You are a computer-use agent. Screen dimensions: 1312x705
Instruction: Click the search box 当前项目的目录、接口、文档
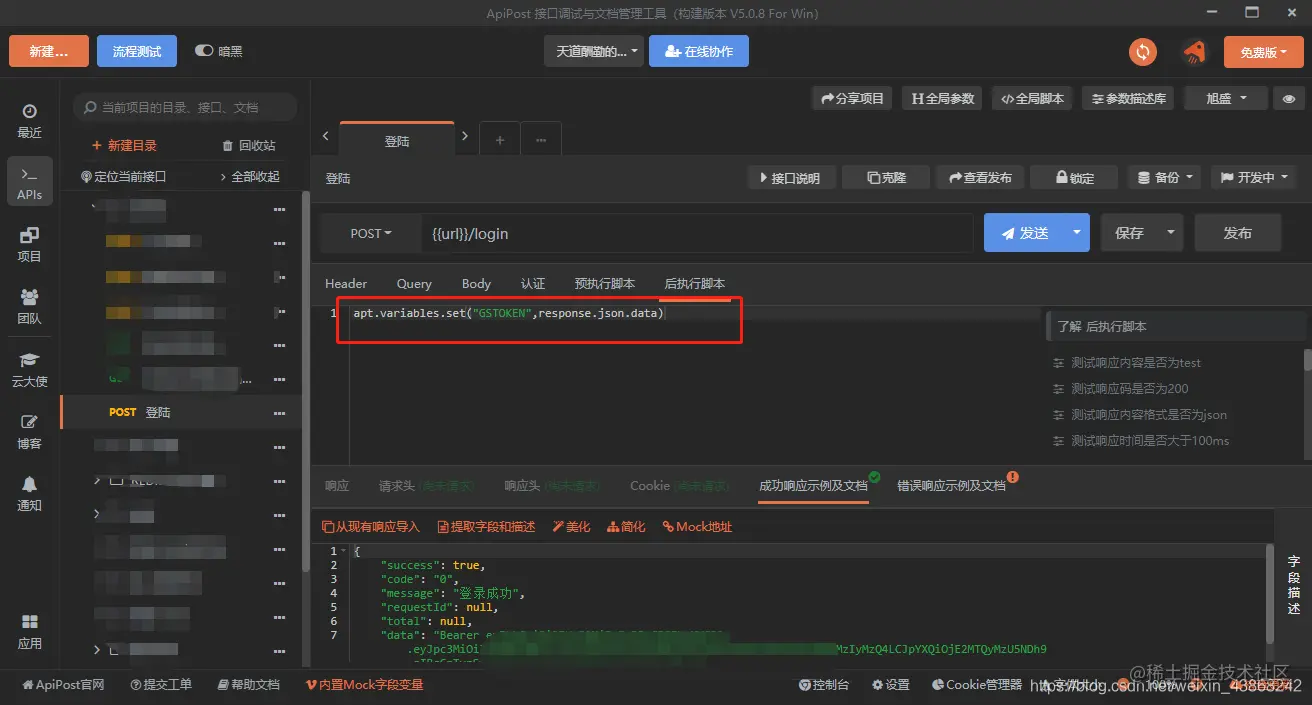[x=185, y=107]
